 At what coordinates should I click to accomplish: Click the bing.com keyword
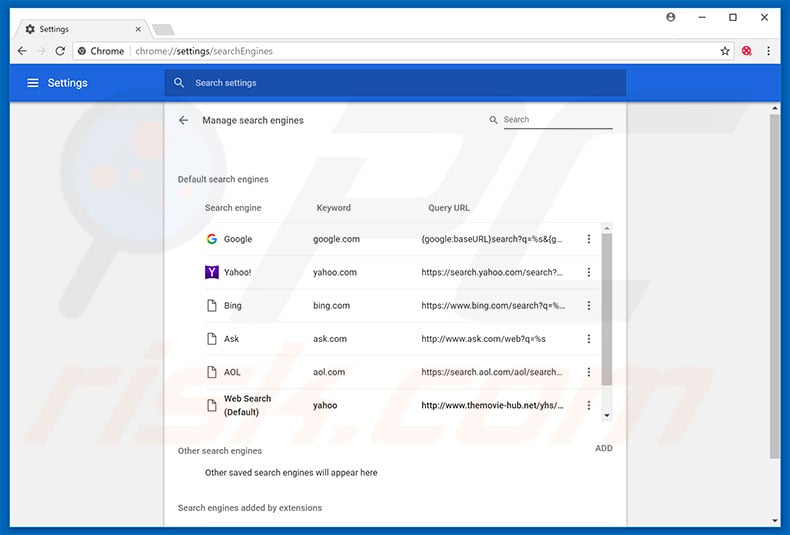tap(332, 305)
